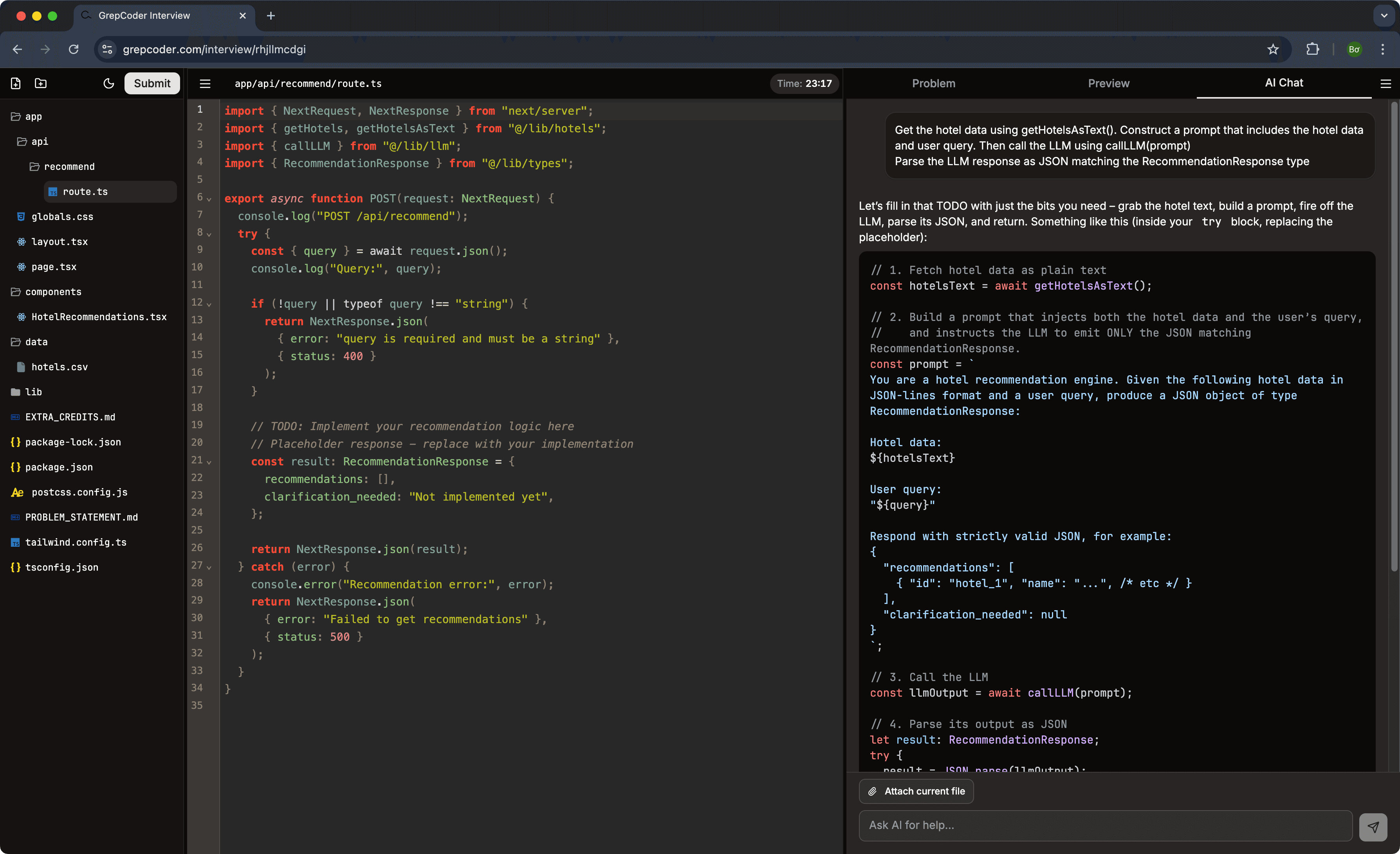Collapse the code fold on line 12
This screenshot has width=1400, height=854.
209,304
